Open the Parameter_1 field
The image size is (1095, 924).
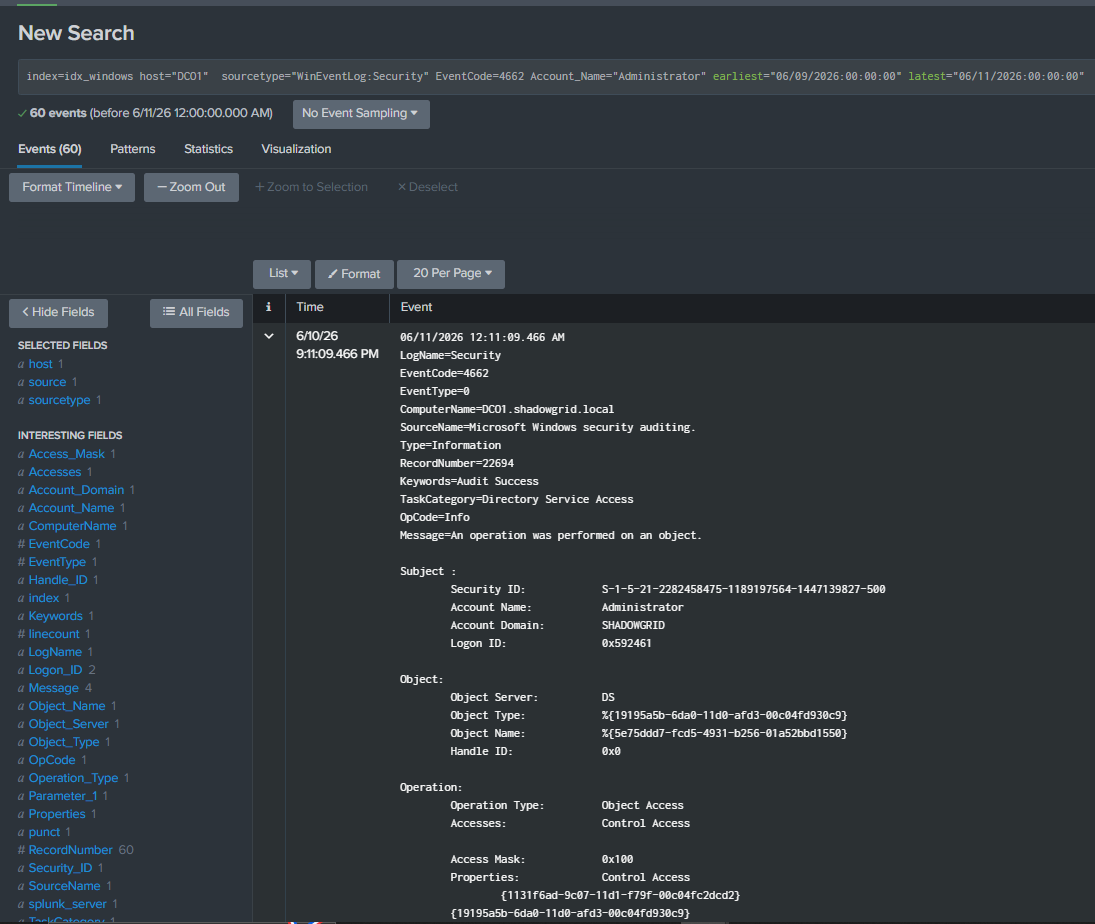[63, 796]
